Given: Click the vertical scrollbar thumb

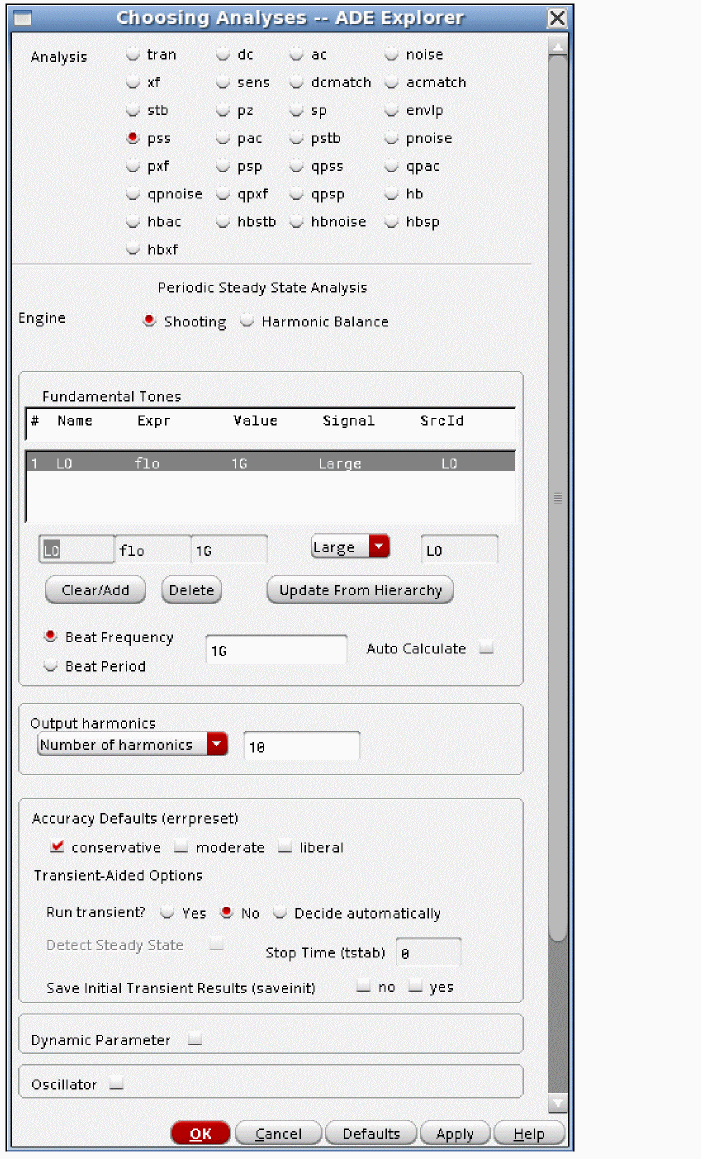Looking at the screenshot, I should pos(558,497).
